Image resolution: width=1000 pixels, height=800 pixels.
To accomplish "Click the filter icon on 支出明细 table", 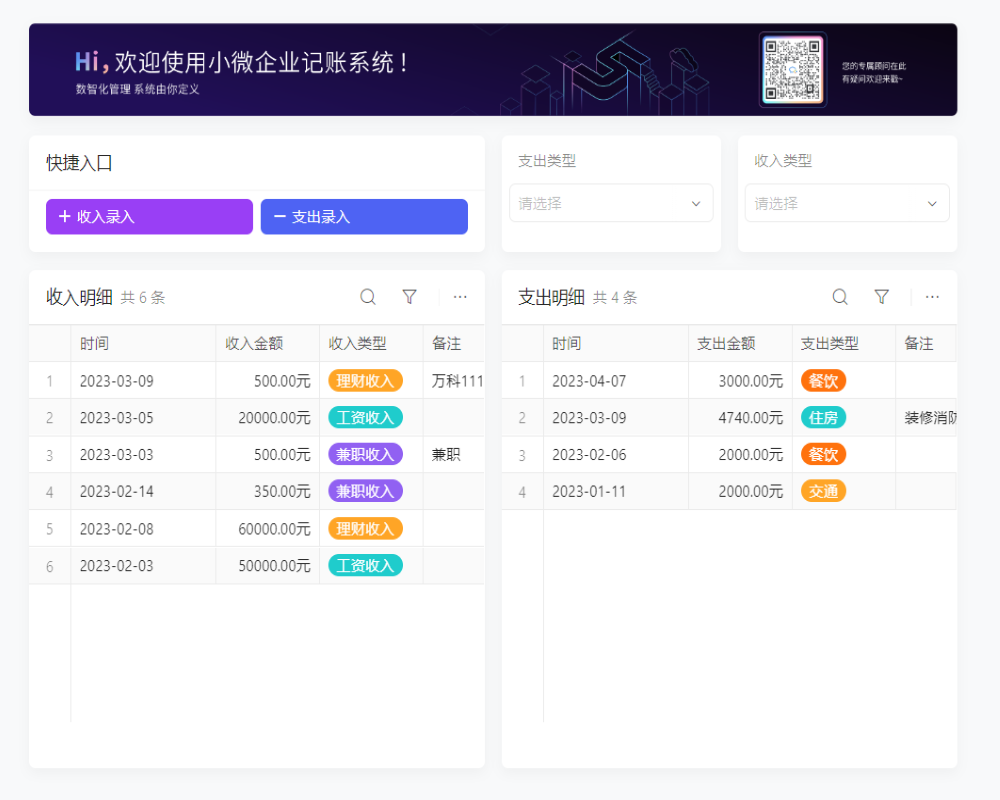I will coord(881,296).
